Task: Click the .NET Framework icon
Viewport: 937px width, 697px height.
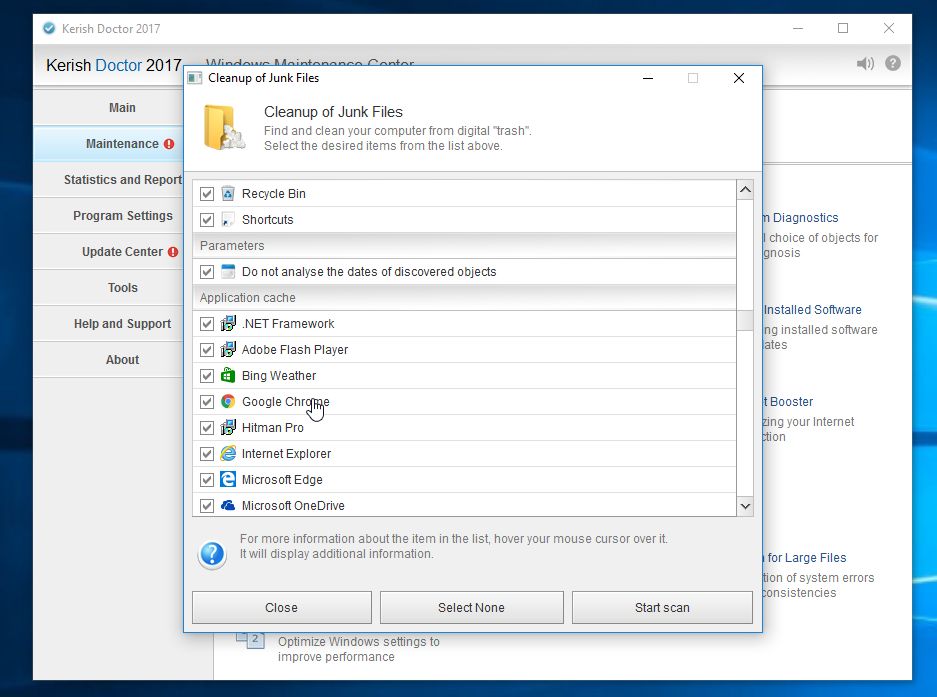Action: [228, 323]
